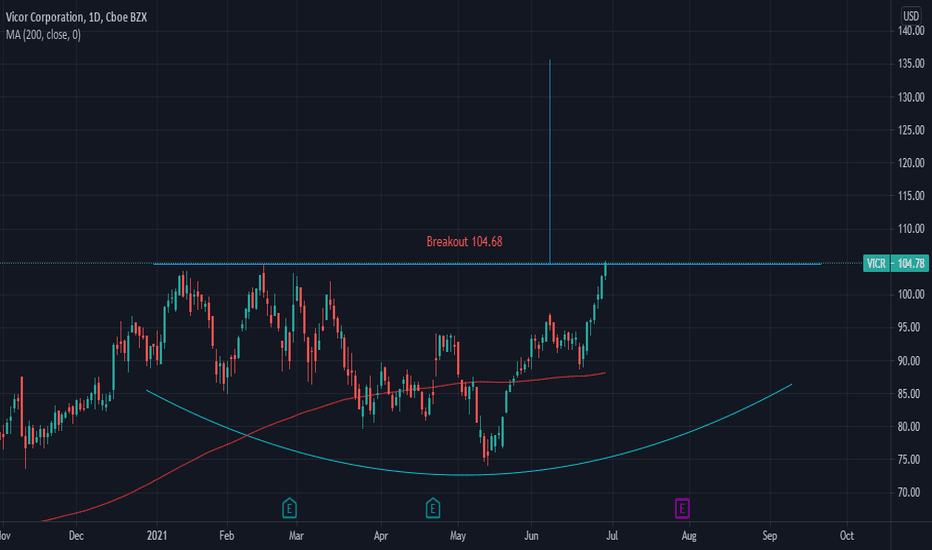Click the 80.00 price axis label
Viewport: 932px width, 550px height.
click(911, 426)
